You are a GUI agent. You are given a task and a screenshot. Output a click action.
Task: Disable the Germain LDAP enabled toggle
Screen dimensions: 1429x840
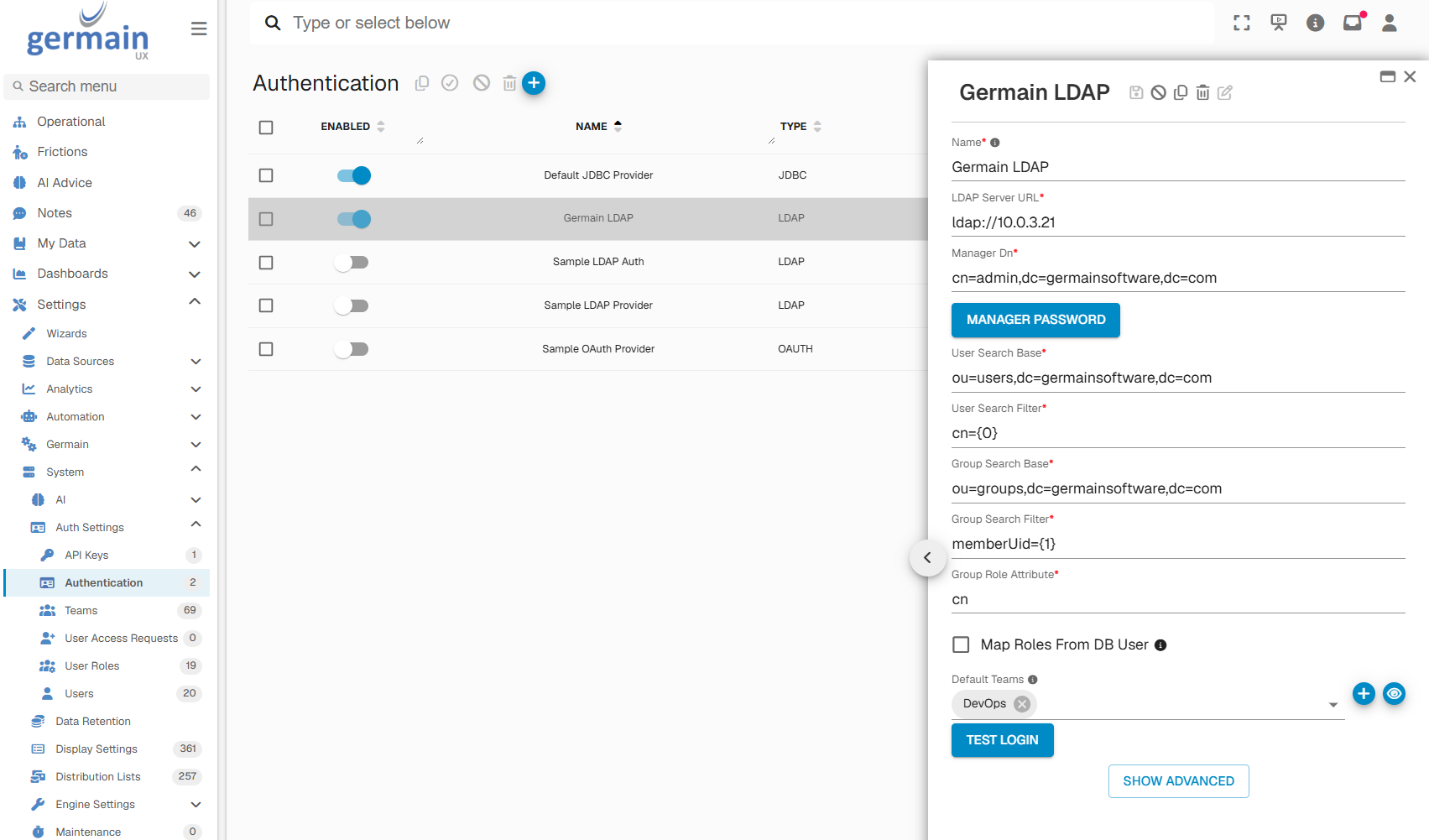point(353,219)
